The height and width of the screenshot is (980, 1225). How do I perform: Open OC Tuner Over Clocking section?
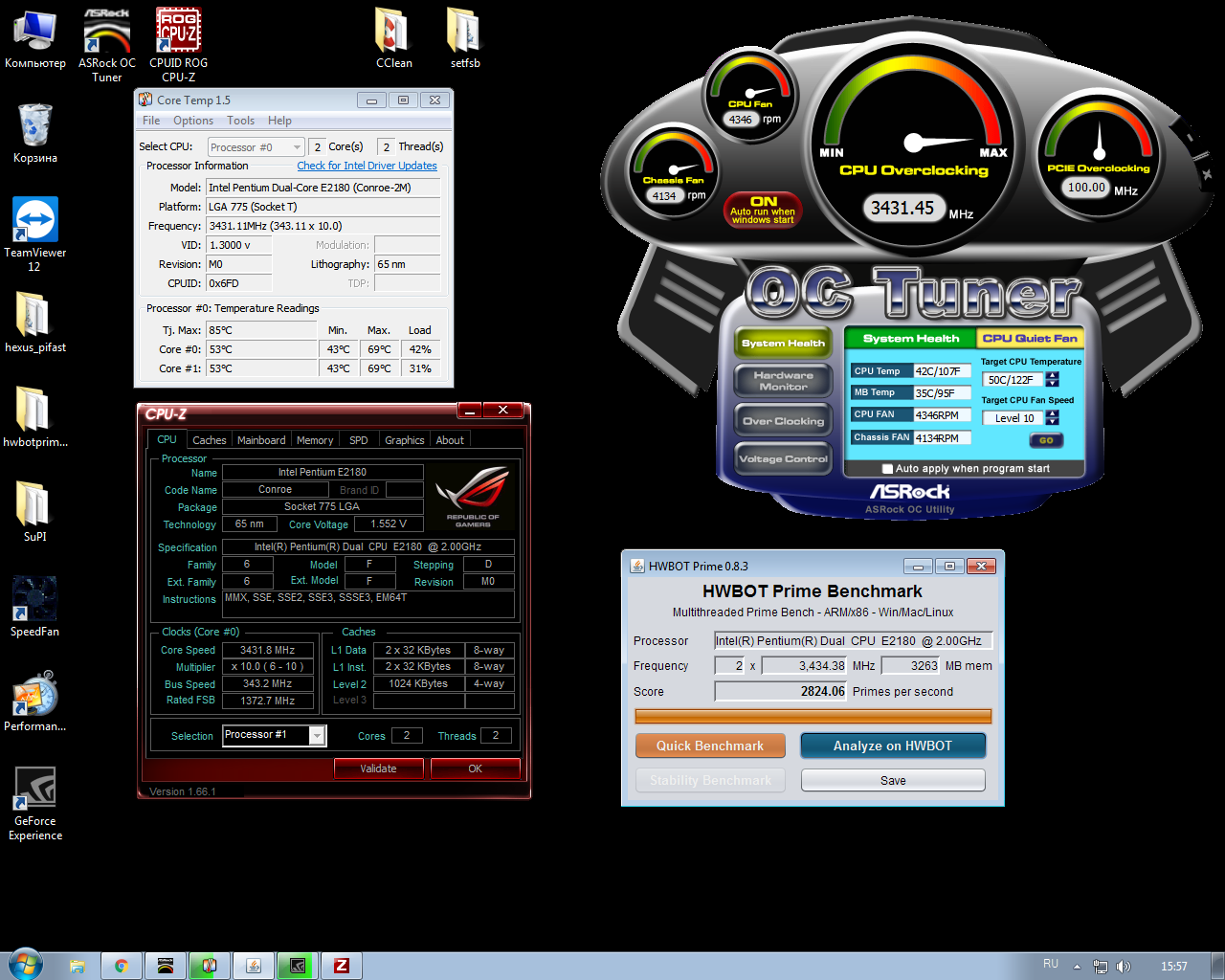783,421
